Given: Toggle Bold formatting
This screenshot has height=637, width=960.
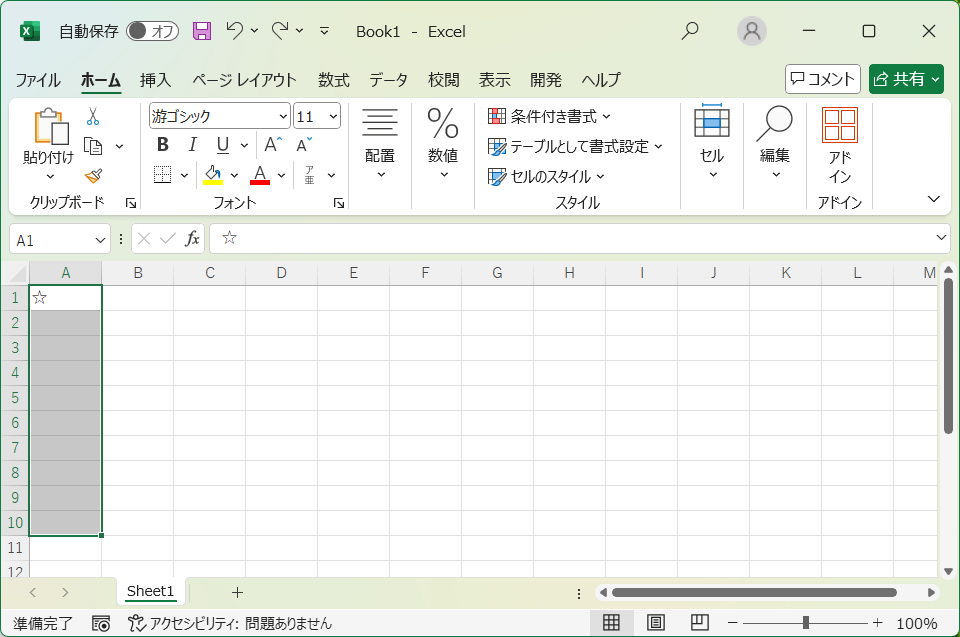Looking at the screenshot, I should pos(163,145).
